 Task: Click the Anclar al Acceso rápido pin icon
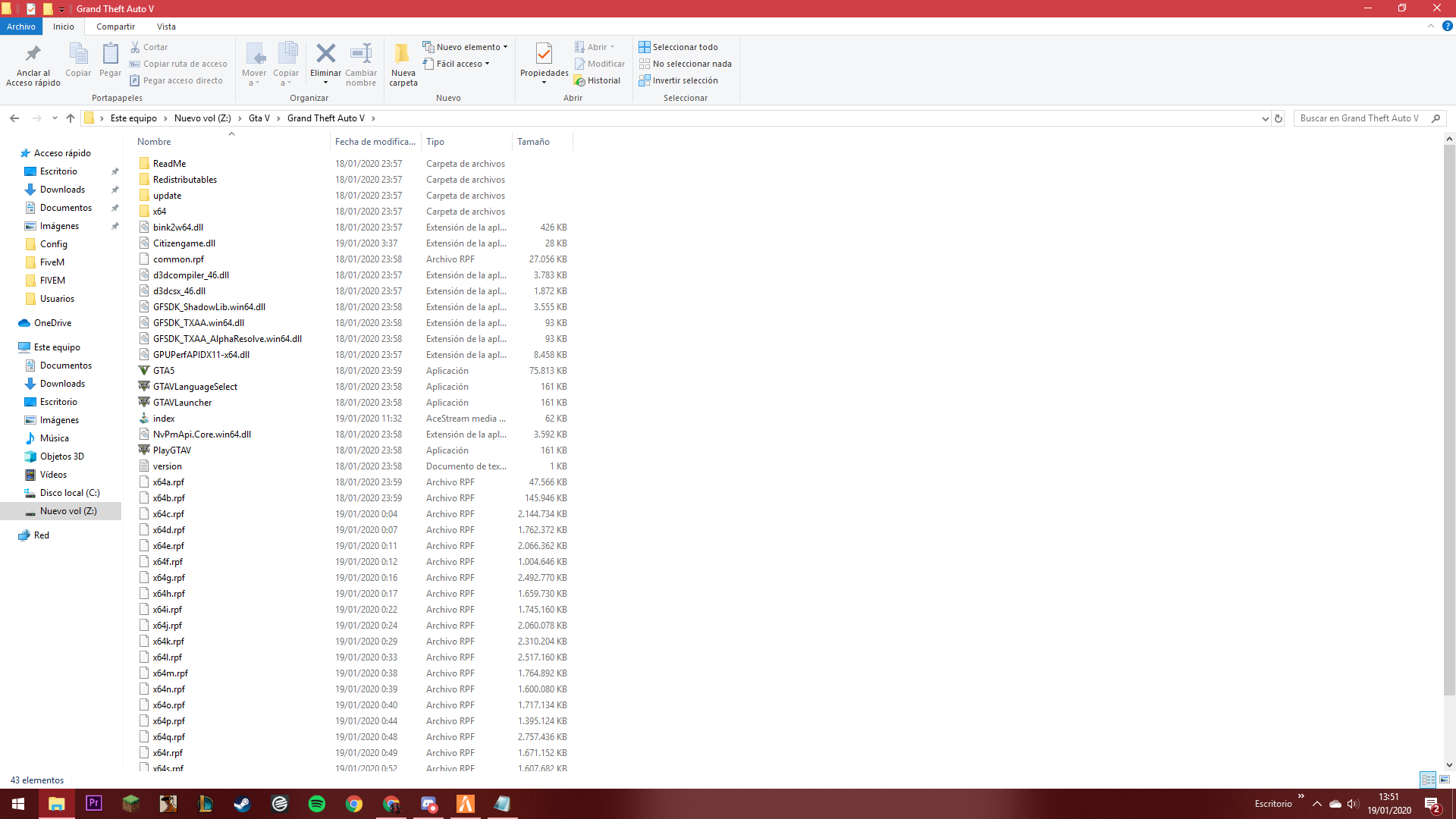click(x=33, y=54)
